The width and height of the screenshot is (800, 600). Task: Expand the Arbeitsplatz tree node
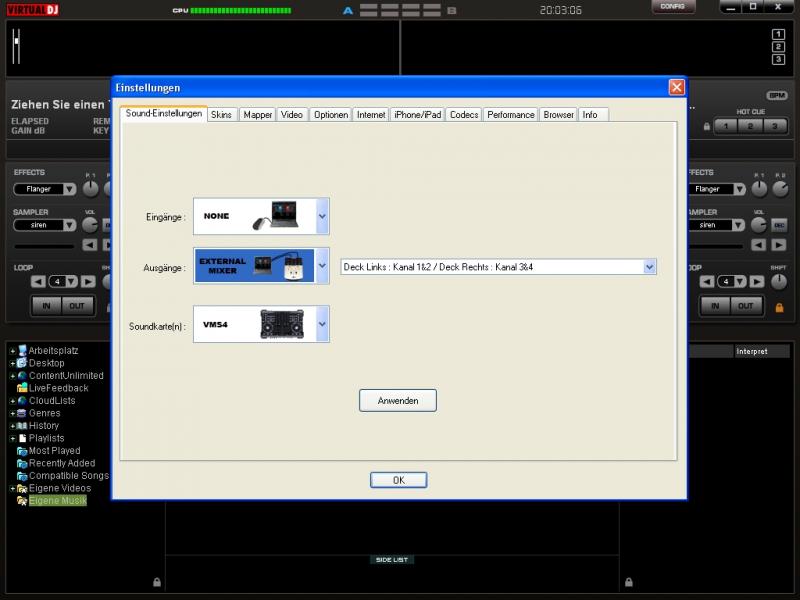point(12,351)
